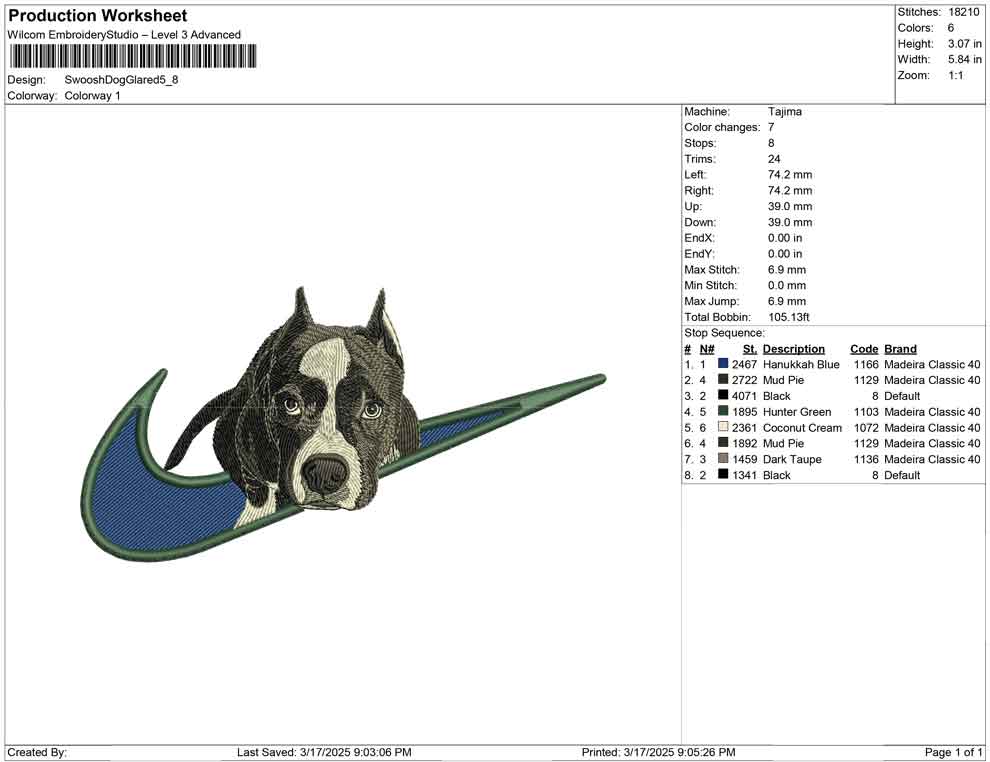Click the Description column header
The width and height of the screenshot is (990, 762).
793,349
